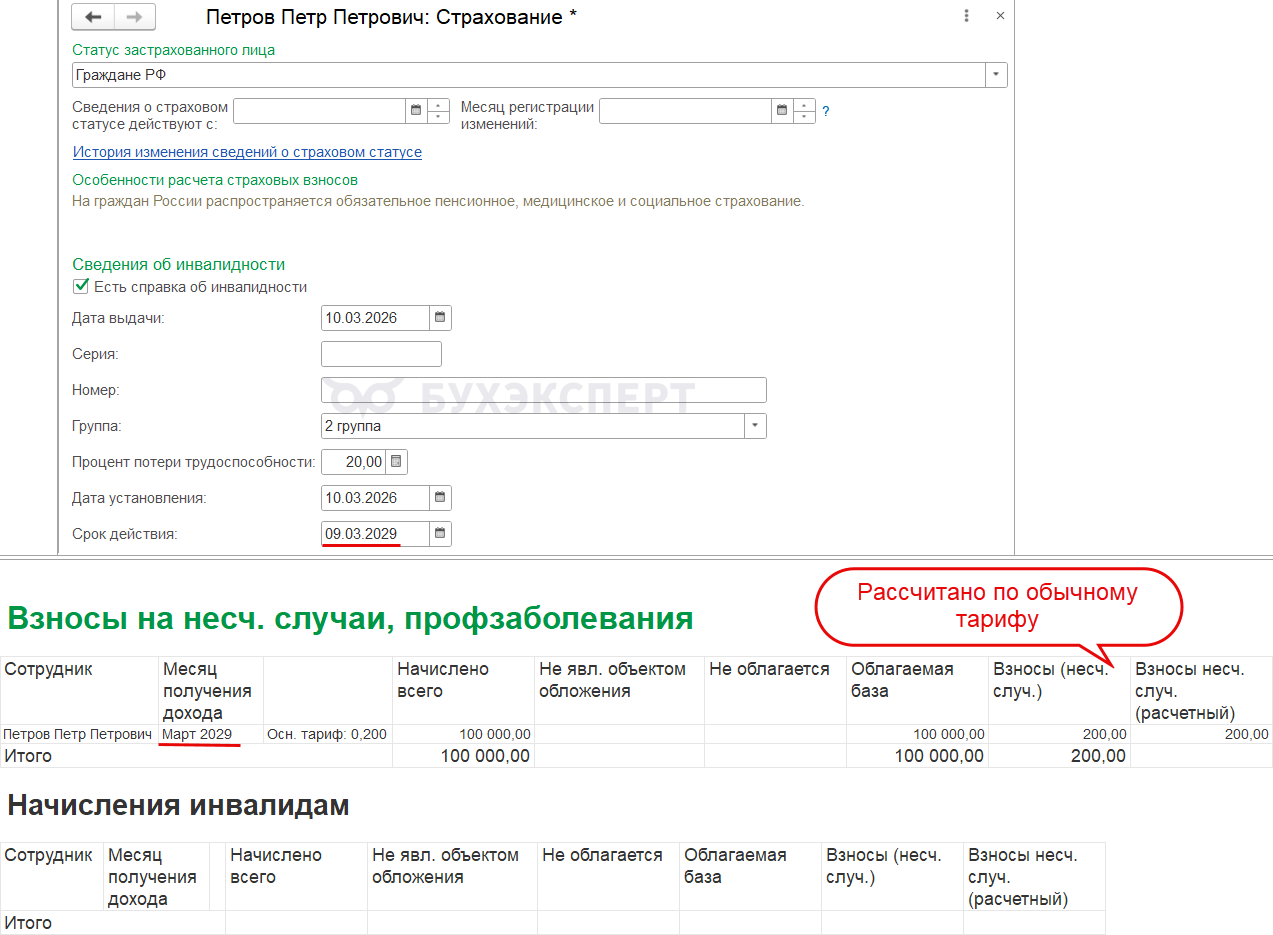The image size is (1273, 935).
Task: Select the Осн. тариф: 0,200 cell
Action: (x=328, y=734)
